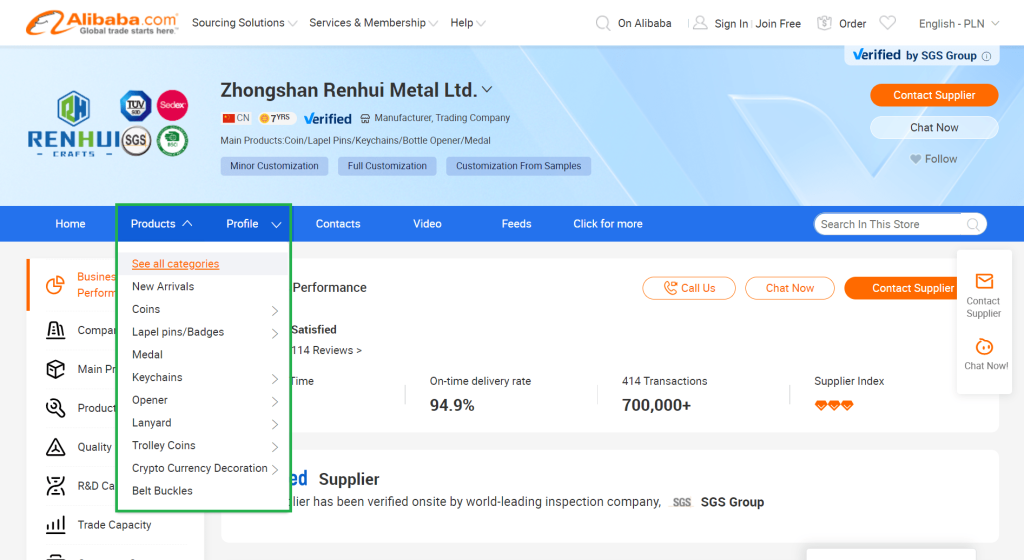The height and width of the screenshot is (560, 1024).
Task: Go to the Home tab
Action: coord(71,224)
